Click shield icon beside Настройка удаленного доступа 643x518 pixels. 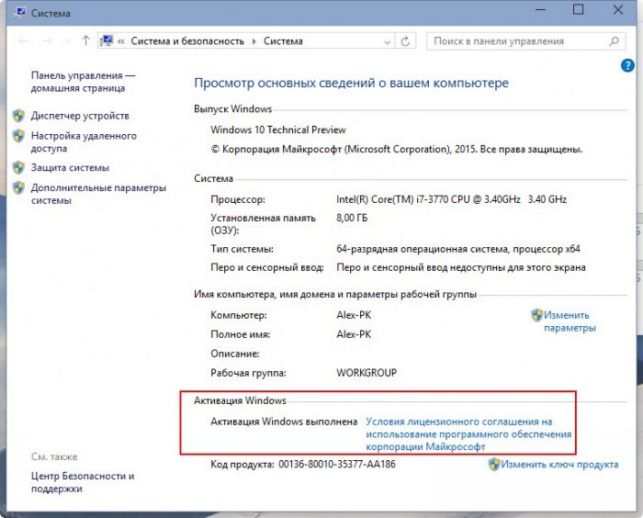[x=18, y=136]
